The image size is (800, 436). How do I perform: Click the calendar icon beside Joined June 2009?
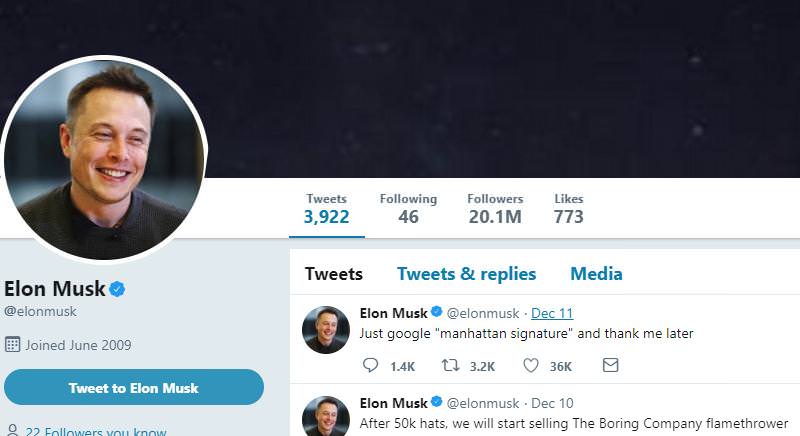(12, 345)
